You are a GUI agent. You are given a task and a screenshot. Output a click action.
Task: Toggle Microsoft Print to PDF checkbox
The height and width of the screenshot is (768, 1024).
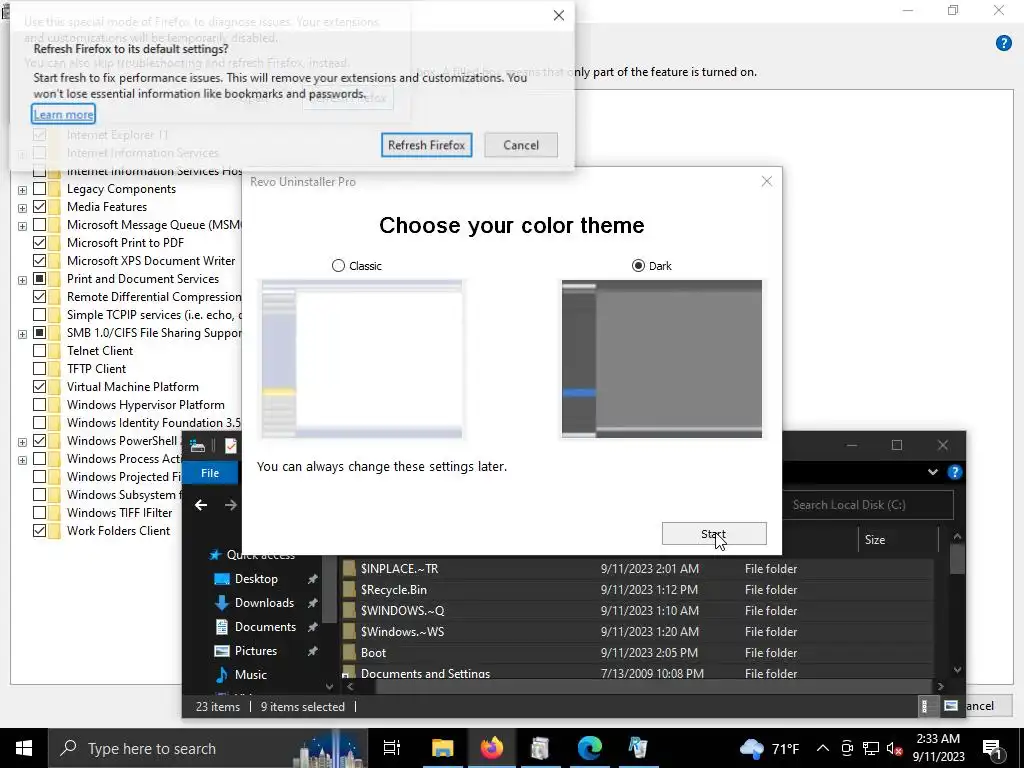40,243
